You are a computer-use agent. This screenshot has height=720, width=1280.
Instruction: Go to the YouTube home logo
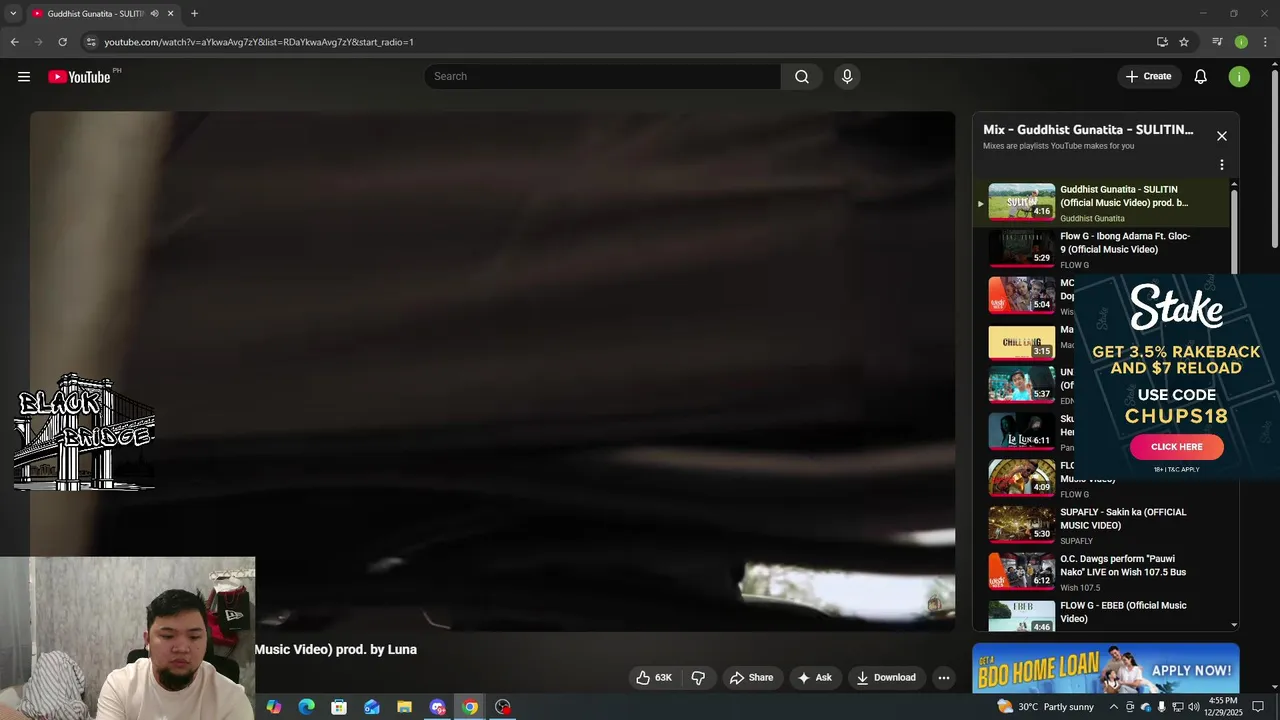pos(79,77)
